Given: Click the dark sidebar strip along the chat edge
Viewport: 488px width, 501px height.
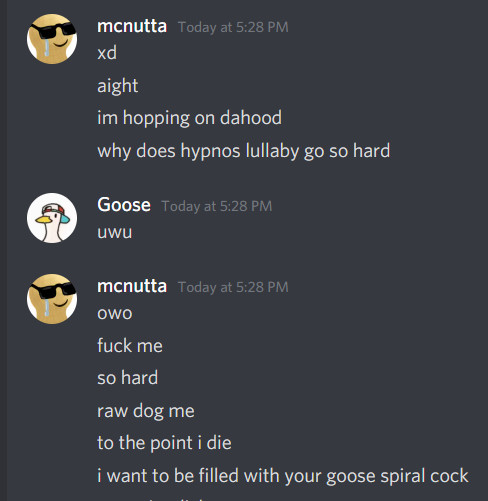Looking at the screenshot, I should pyautogui.click(x=3, y=250).
